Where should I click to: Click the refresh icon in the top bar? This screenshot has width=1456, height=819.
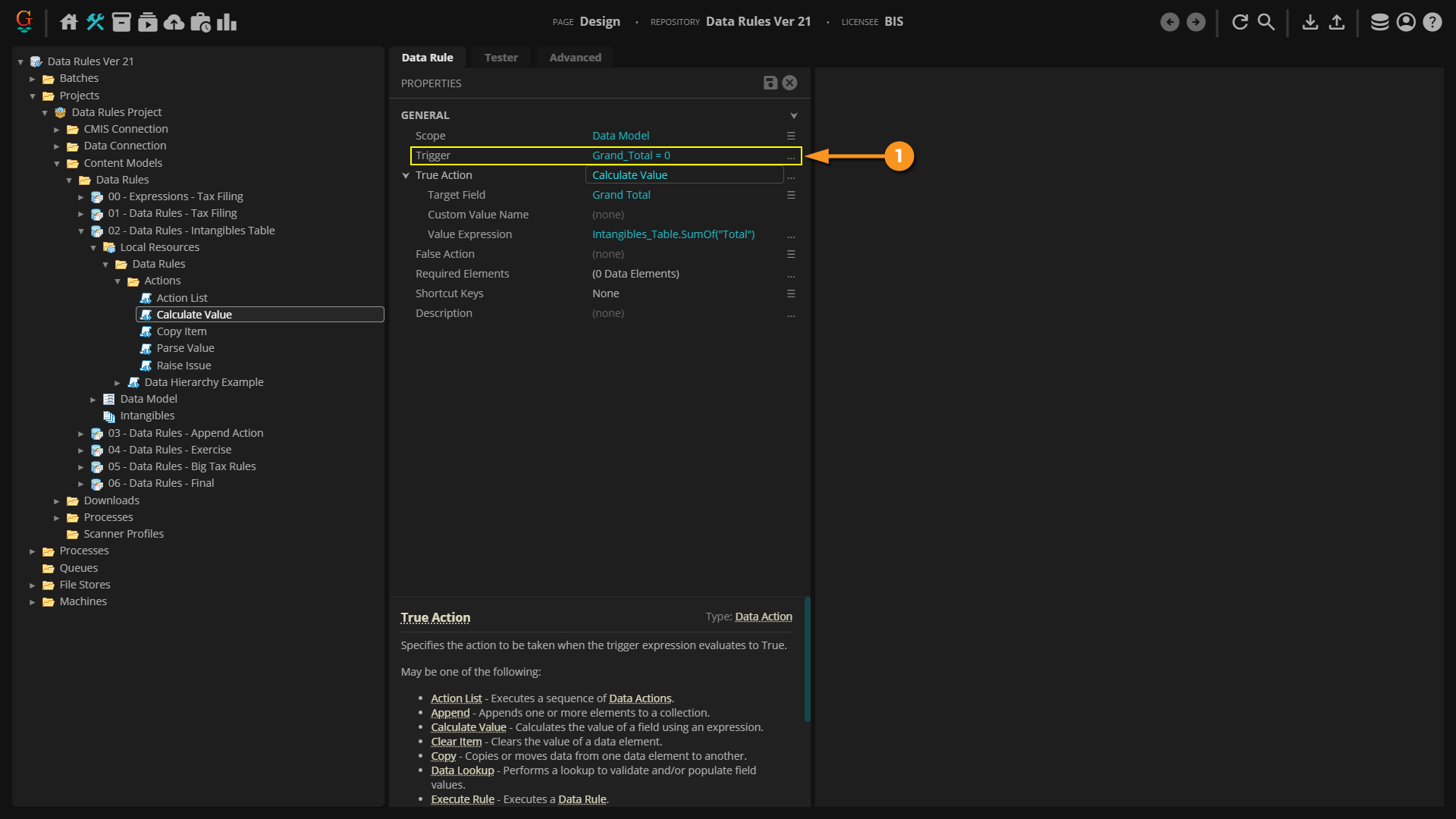point(1240,22)
